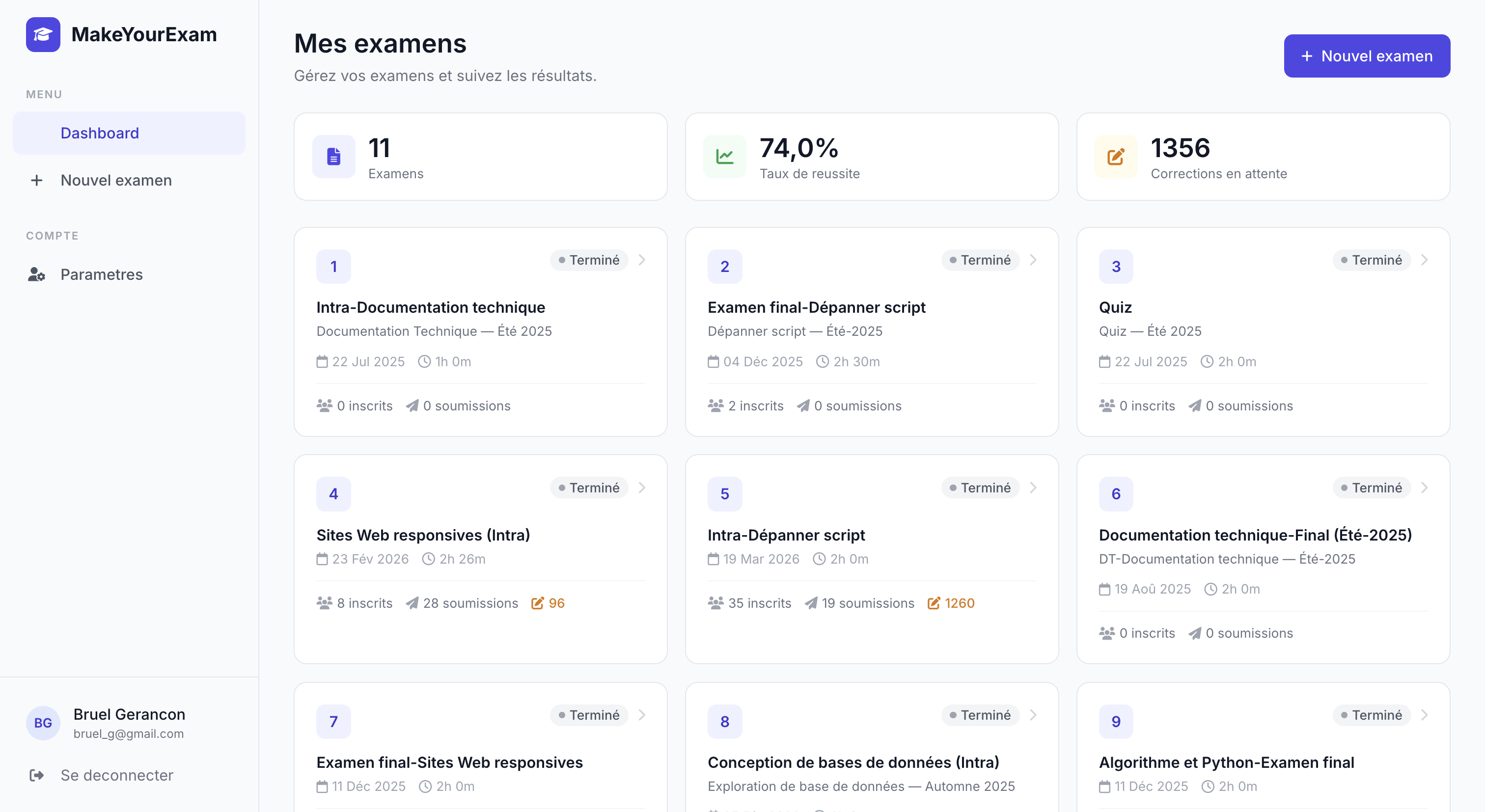Click the clock icon next to 2h 26m

point(428,559)
